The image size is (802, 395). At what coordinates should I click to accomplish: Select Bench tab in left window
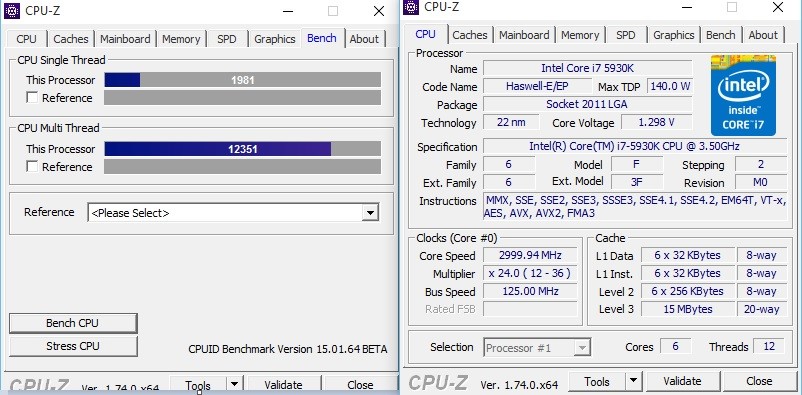pyautogui.click(x=322, y=38)
